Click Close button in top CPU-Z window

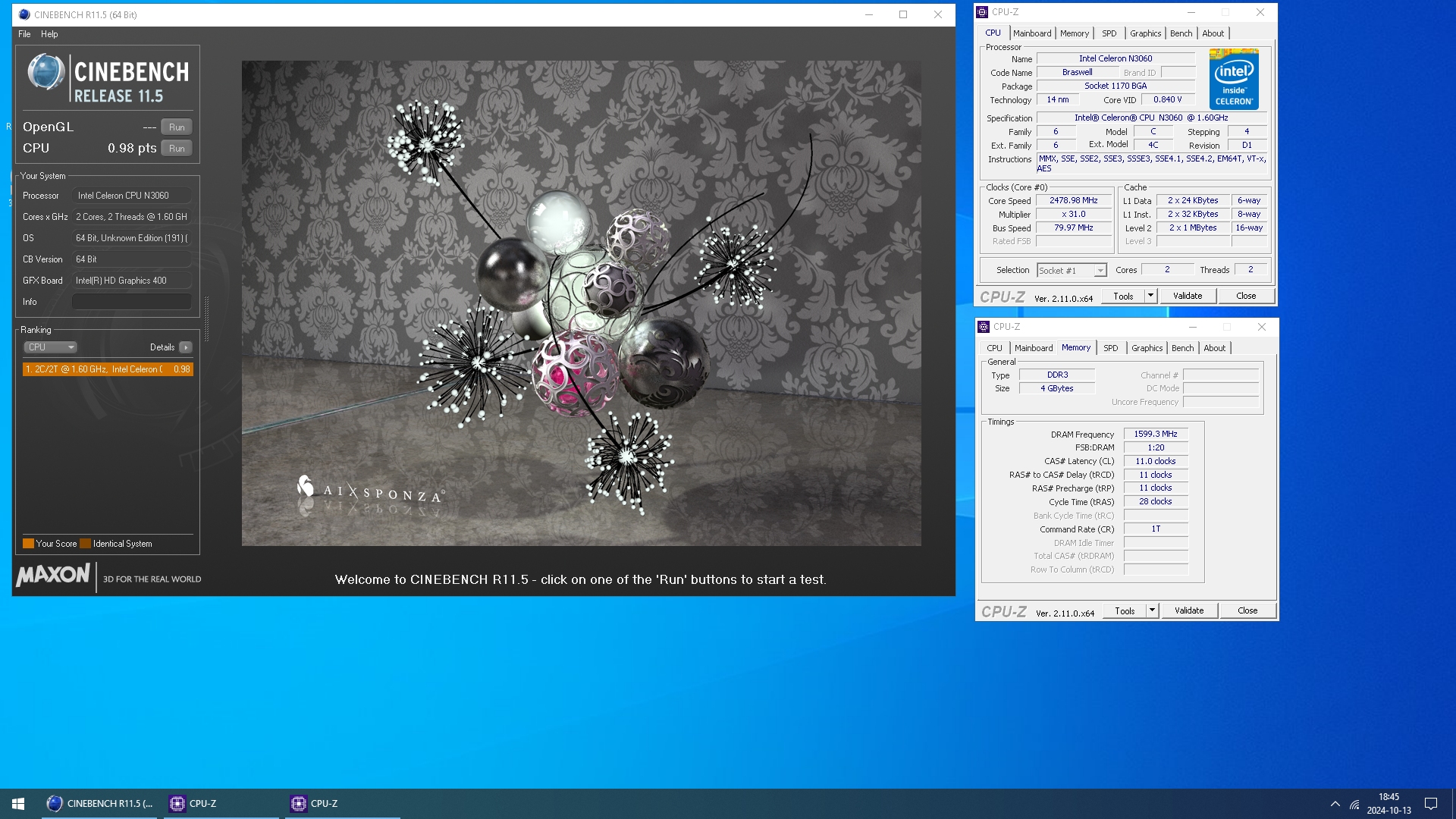[x=1246, y=297]
